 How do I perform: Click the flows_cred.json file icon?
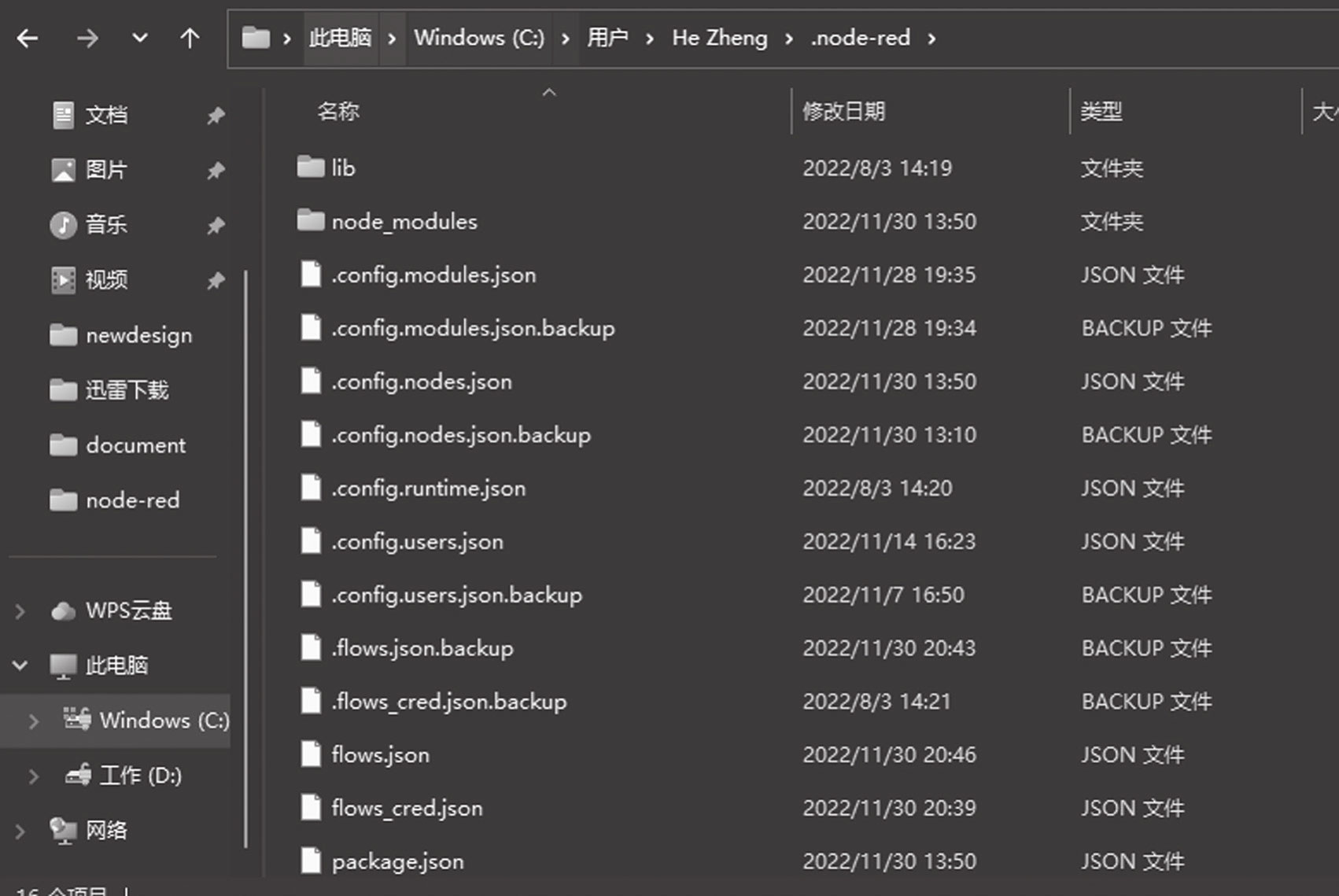312,808
